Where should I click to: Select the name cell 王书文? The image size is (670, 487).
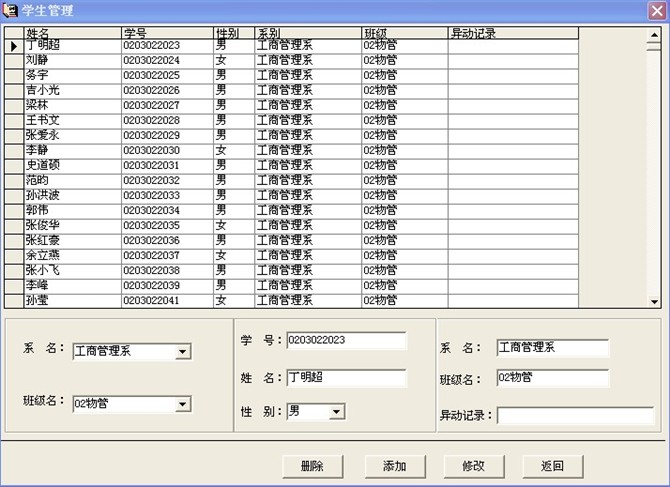click(73, 121)
